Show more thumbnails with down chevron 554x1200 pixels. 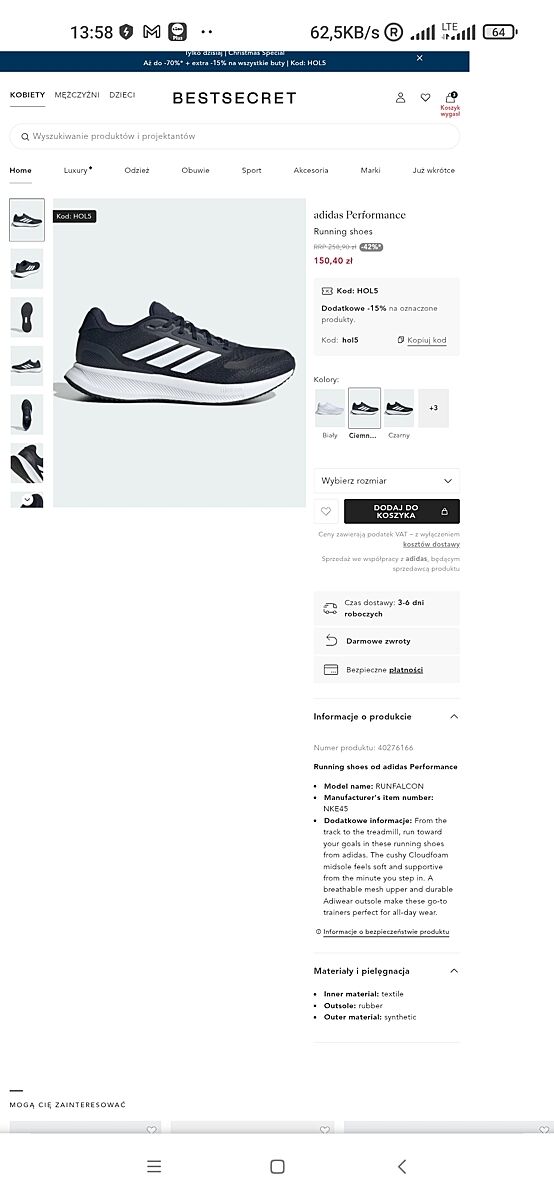pyautogui.click(x=26, y=499)
